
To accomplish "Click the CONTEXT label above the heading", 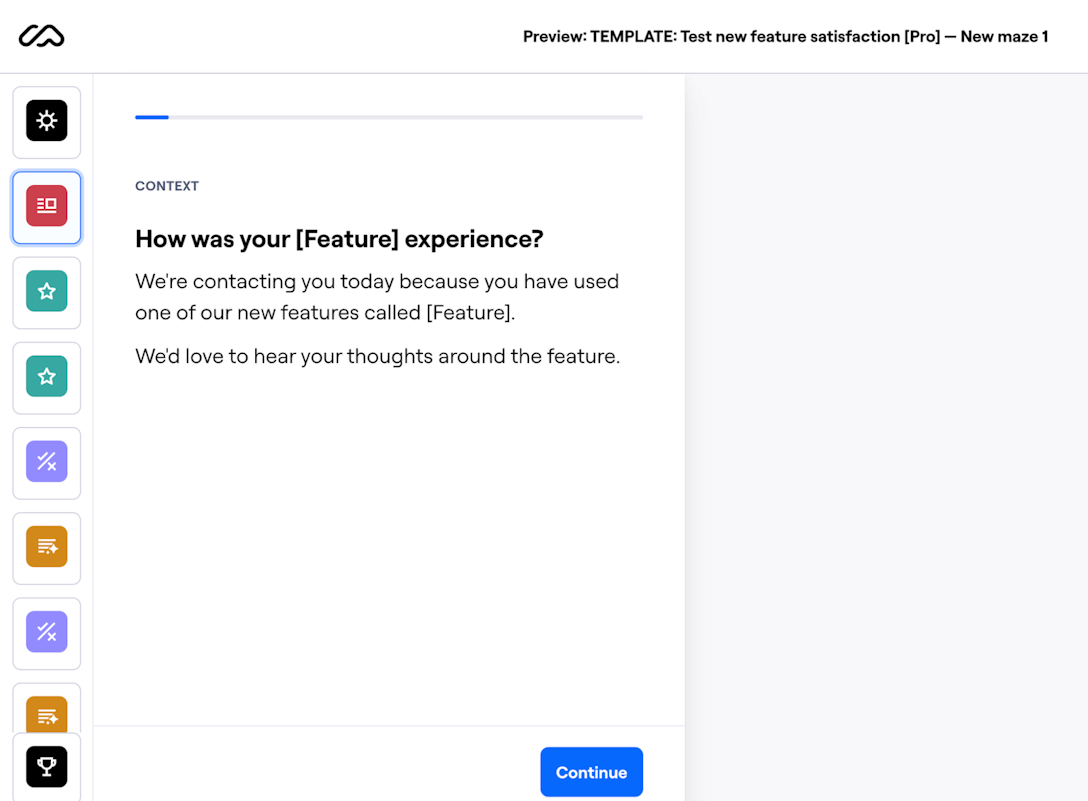I will tap(166, 186).
